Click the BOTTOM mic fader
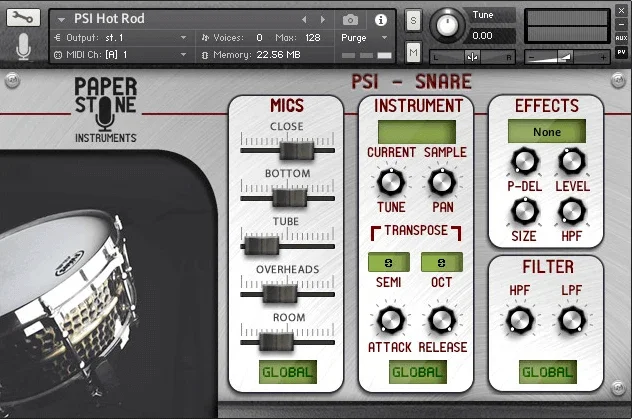 (x=289, y=198)
